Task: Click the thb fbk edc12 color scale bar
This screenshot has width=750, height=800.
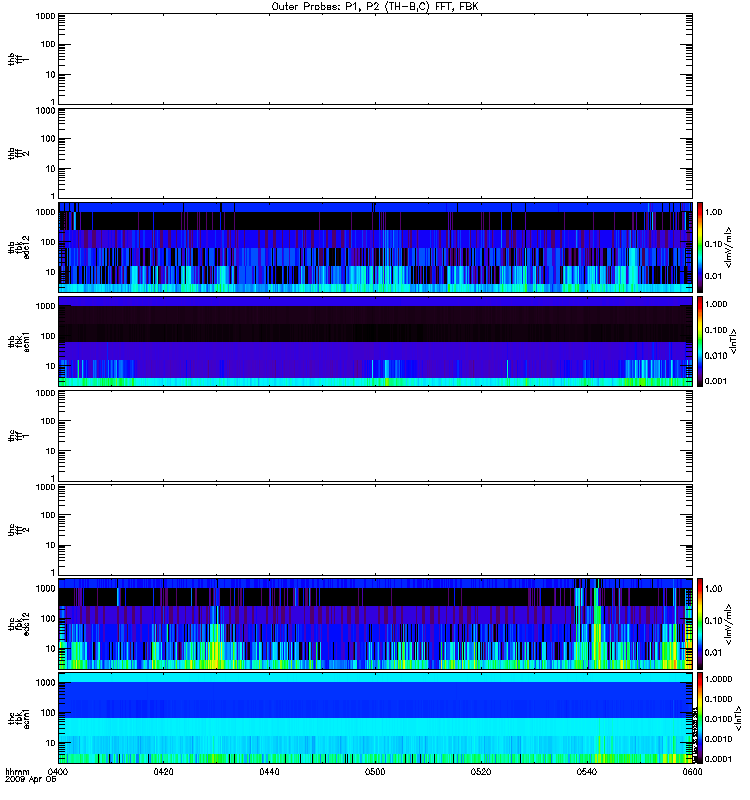Action: click(700, 247)
